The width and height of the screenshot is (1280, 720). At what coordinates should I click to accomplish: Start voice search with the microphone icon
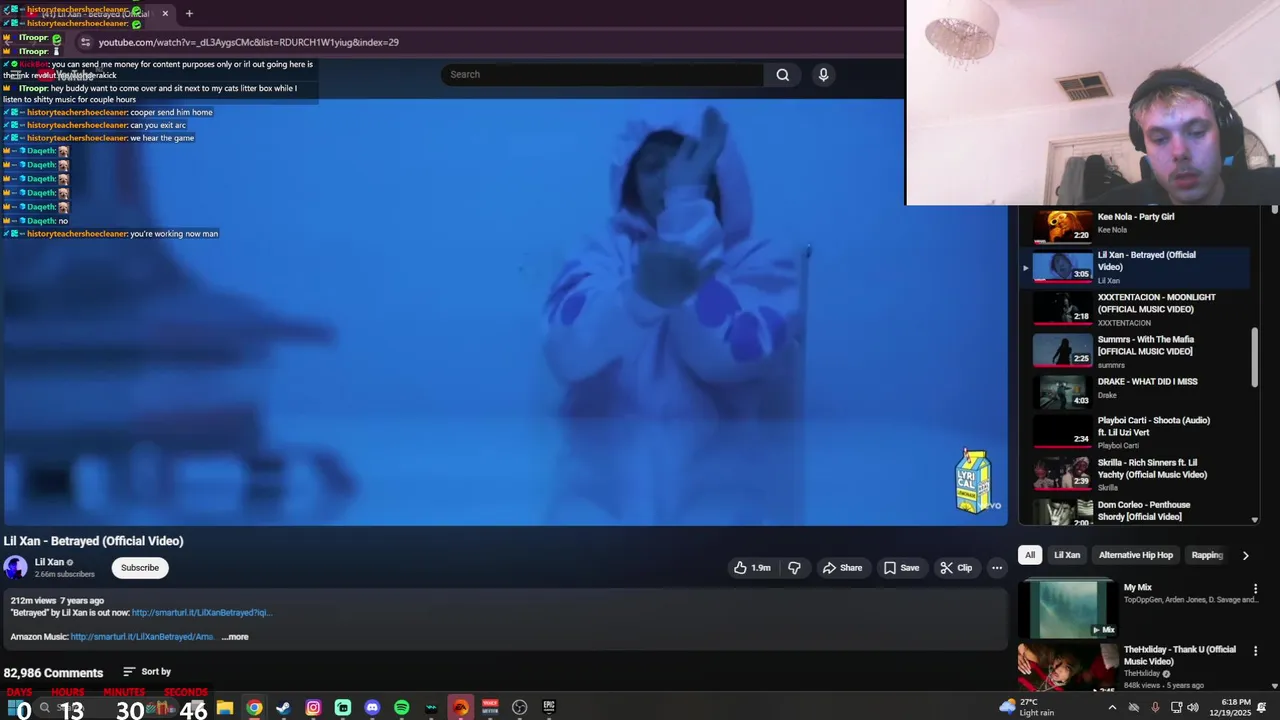[x=823, y=74]
